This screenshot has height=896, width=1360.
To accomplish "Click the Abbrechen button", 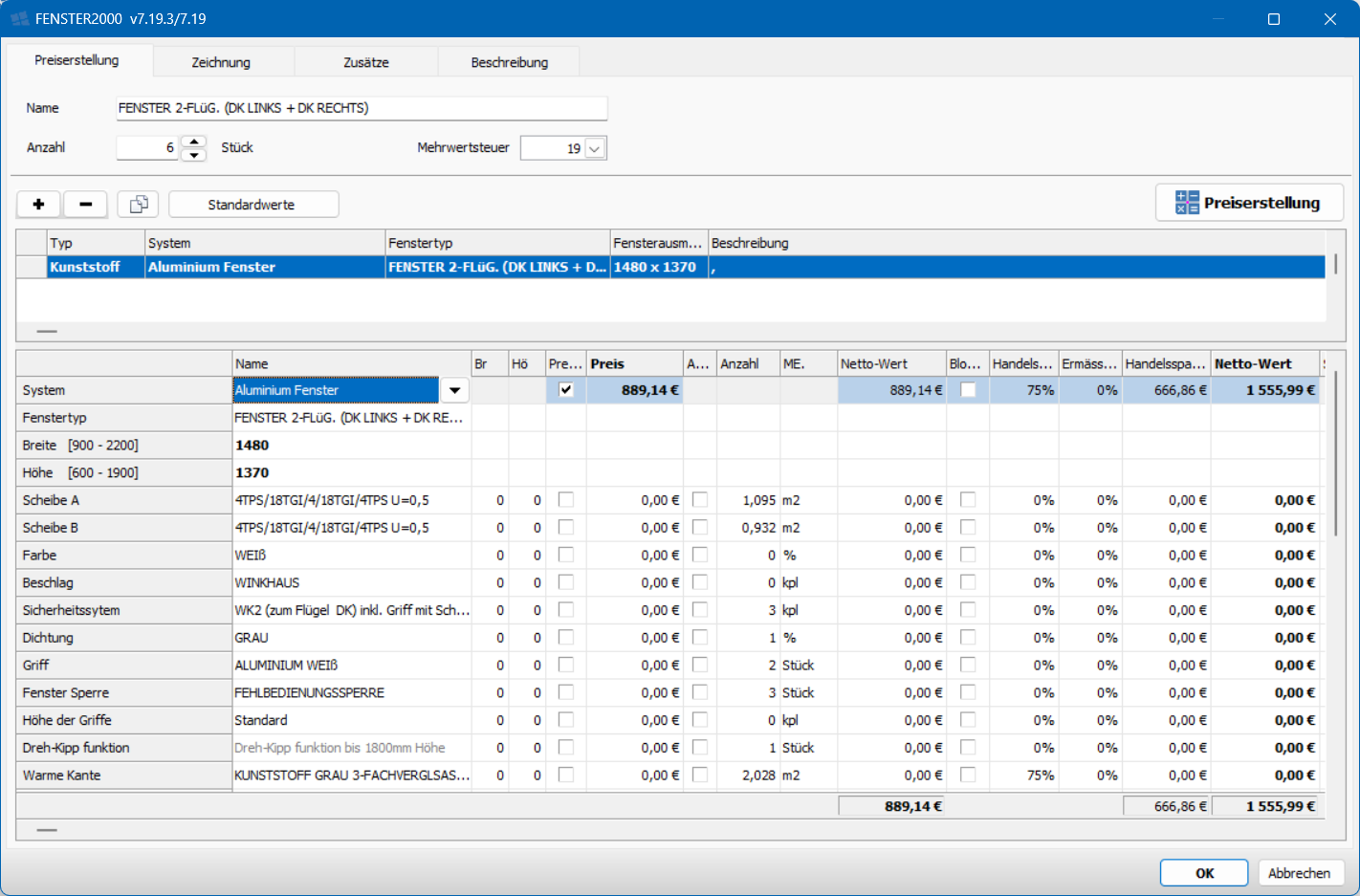I will 1299,873.
